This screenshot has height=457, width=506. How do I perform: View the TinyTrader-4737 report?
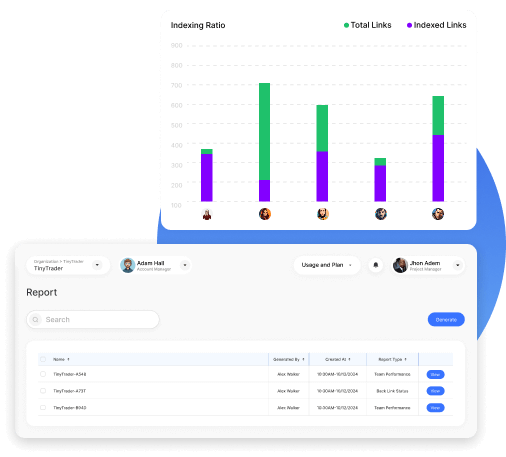435,391
